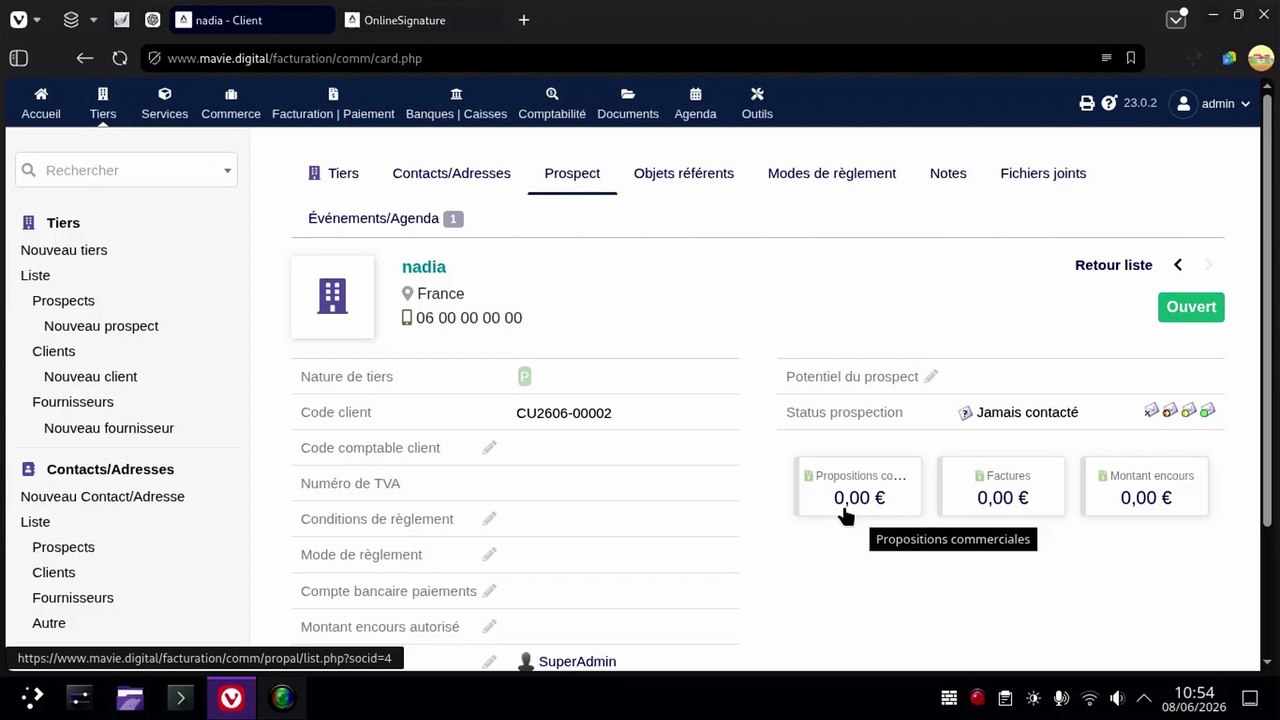Click the Ouvert status badge

click(1191, 307)
